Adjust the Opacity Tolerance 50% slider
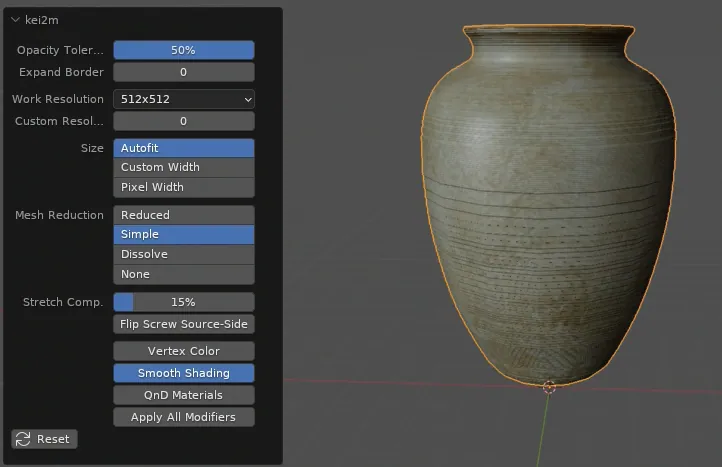The image size is (722, 467). (184, 50)
